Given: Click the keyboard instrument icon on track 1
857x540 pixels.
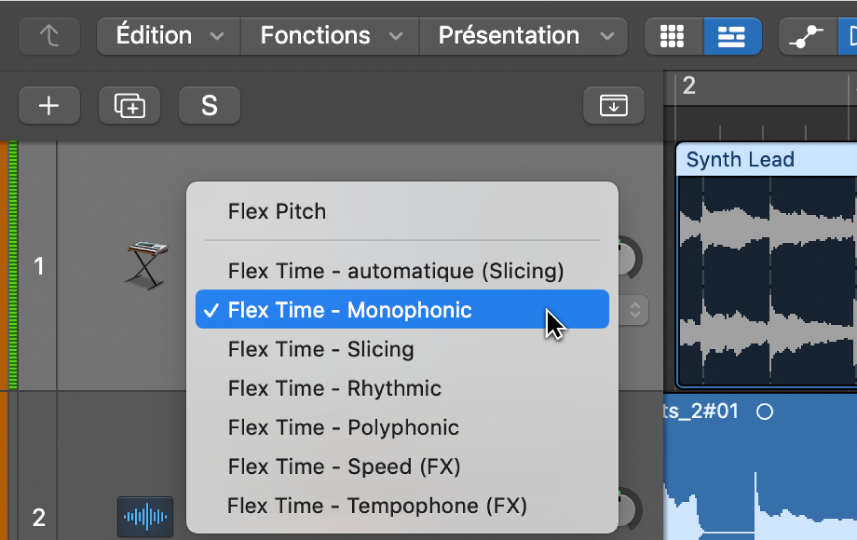Looking at the screenshot, I should pyautogui.click(x=146, y=264).
